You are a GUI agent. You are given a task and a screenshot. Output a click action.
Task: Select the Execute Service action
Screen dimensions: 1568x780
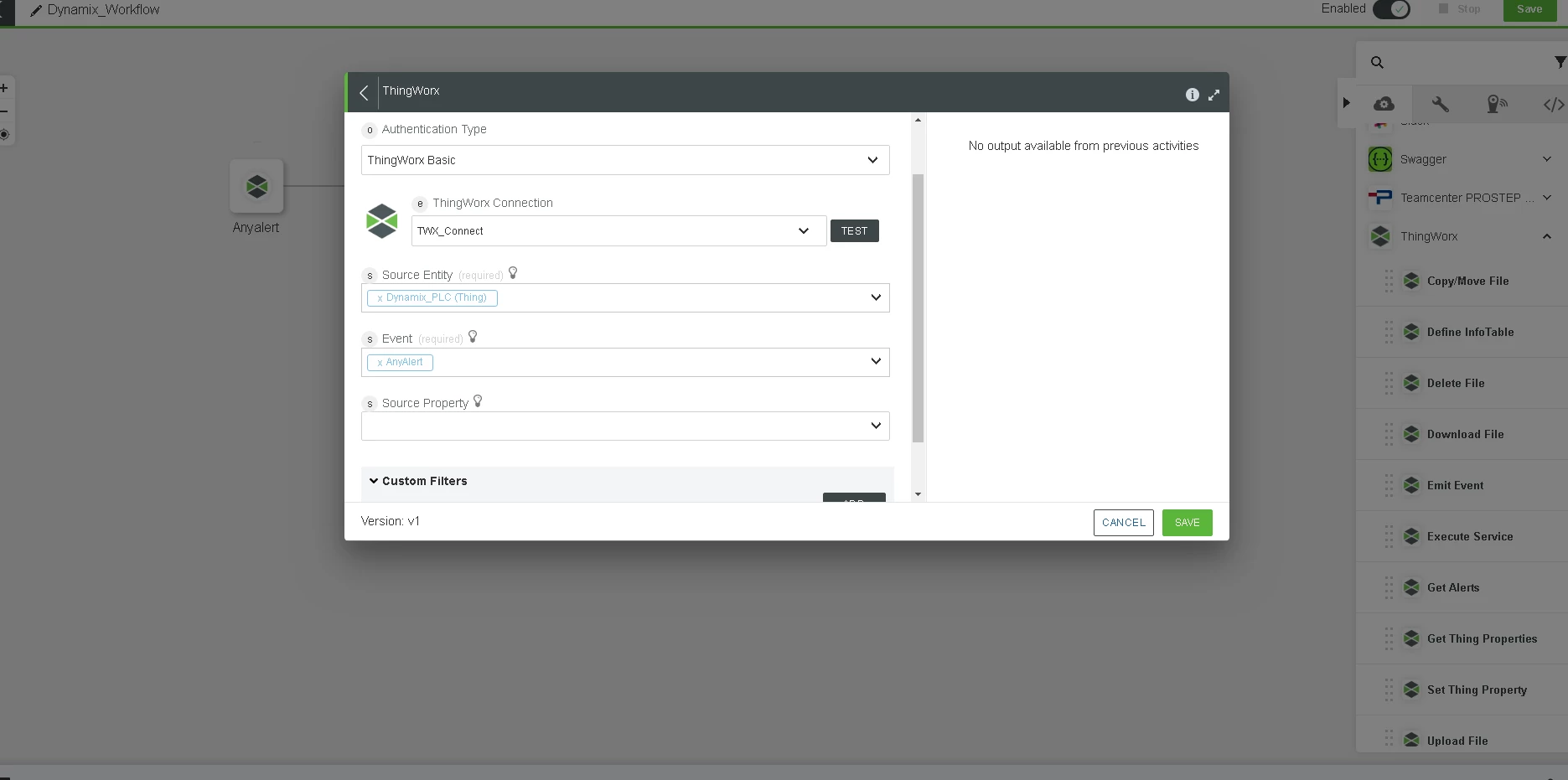click(1462, 536)
